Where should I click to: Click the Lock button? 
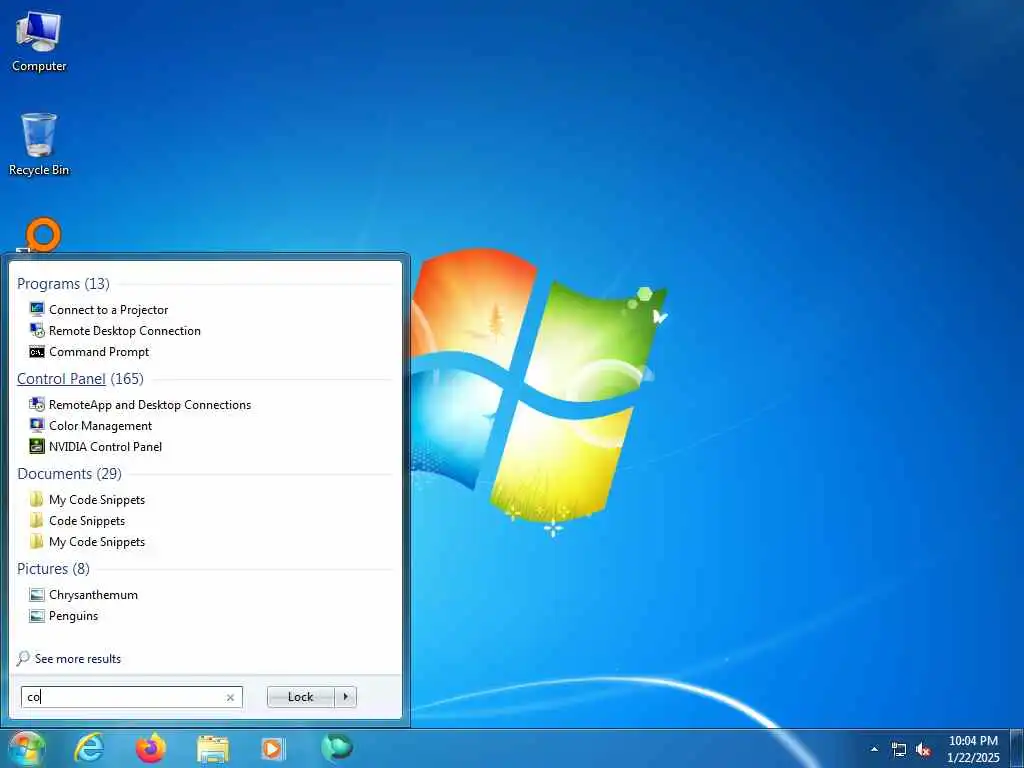click(301, 697)
